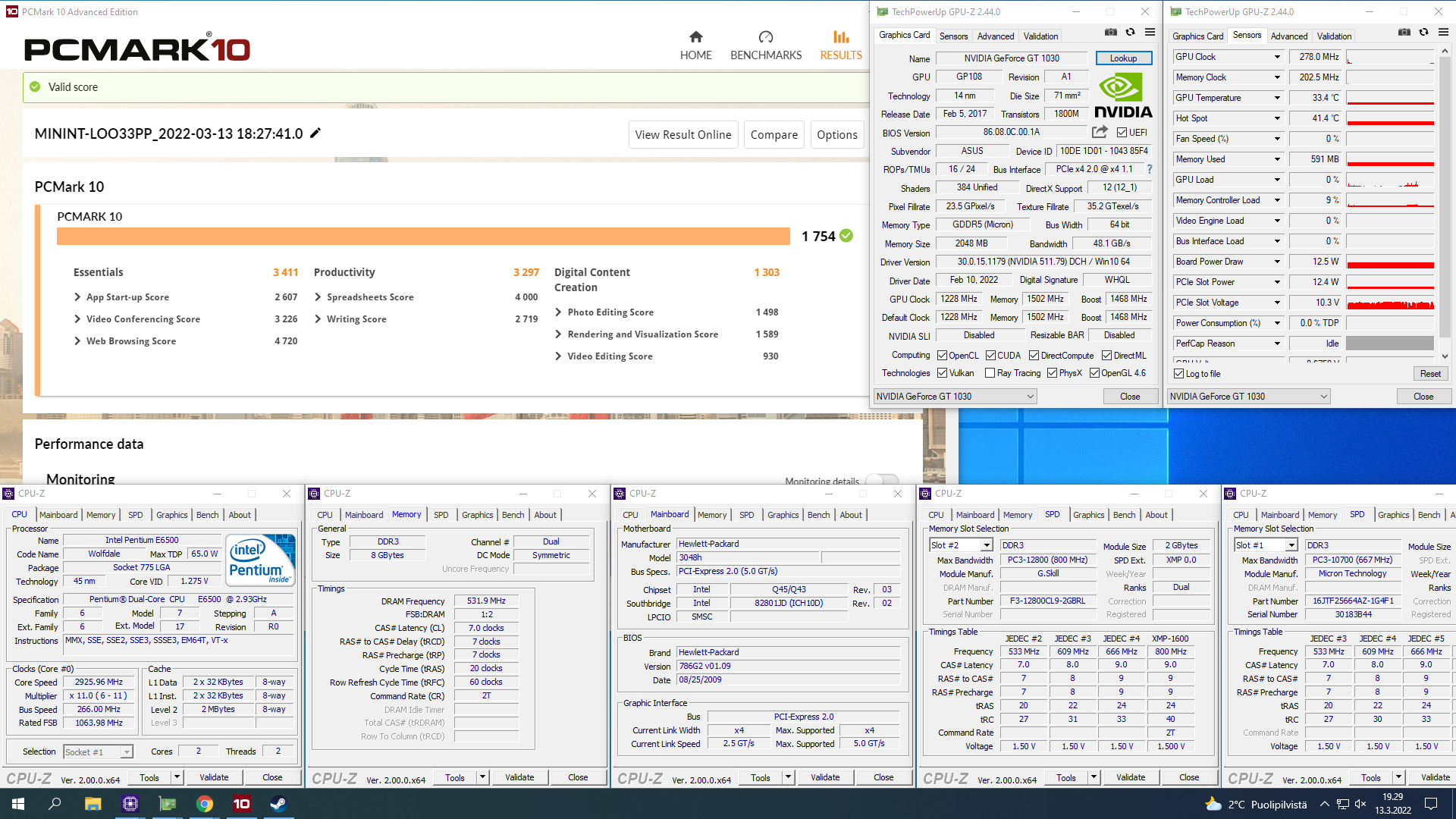Click GPU-Z Lookup button
This screenshot has height=819, width=1456.
pos(1123,58)
